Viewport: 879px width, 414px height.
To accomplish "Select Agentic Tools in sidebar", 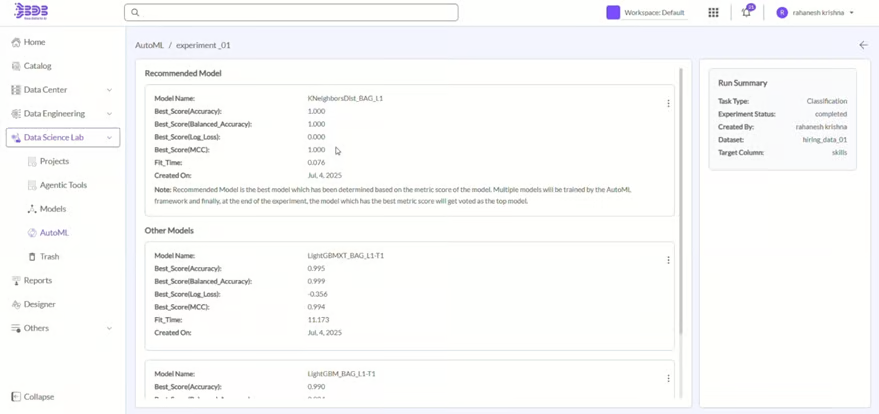I will 62,185.
